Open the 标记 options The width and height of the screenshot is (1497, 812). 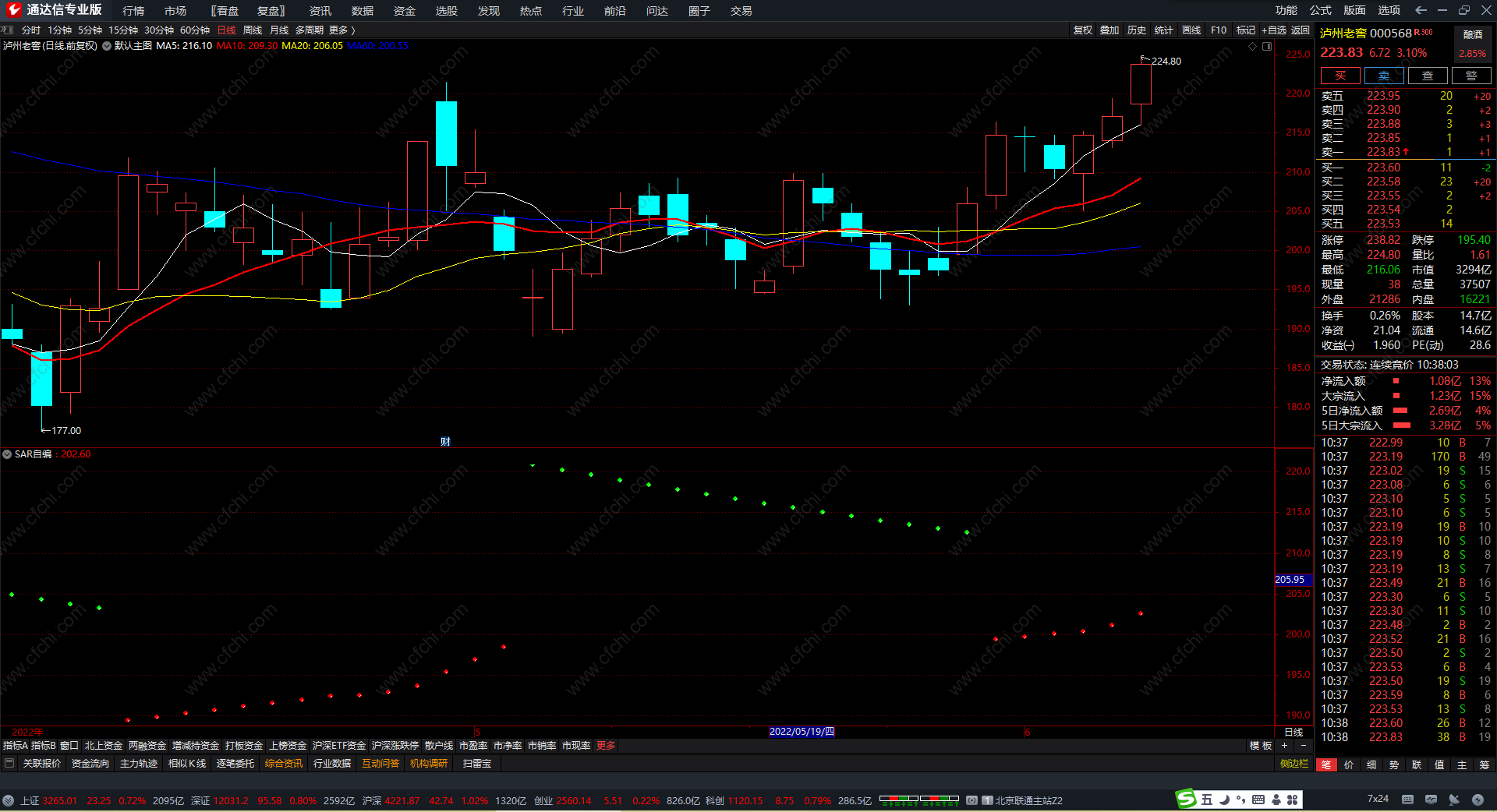coord(1246,30)
